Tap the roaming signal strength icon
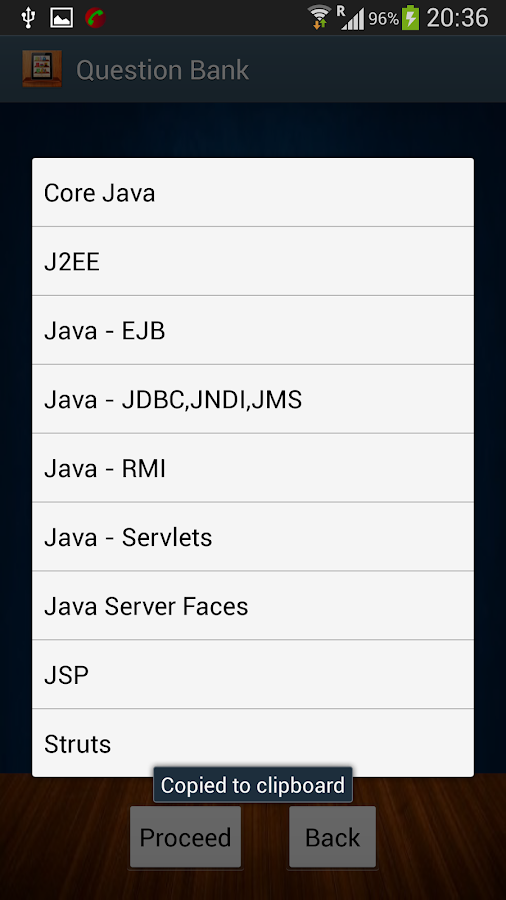 (351, 17)
